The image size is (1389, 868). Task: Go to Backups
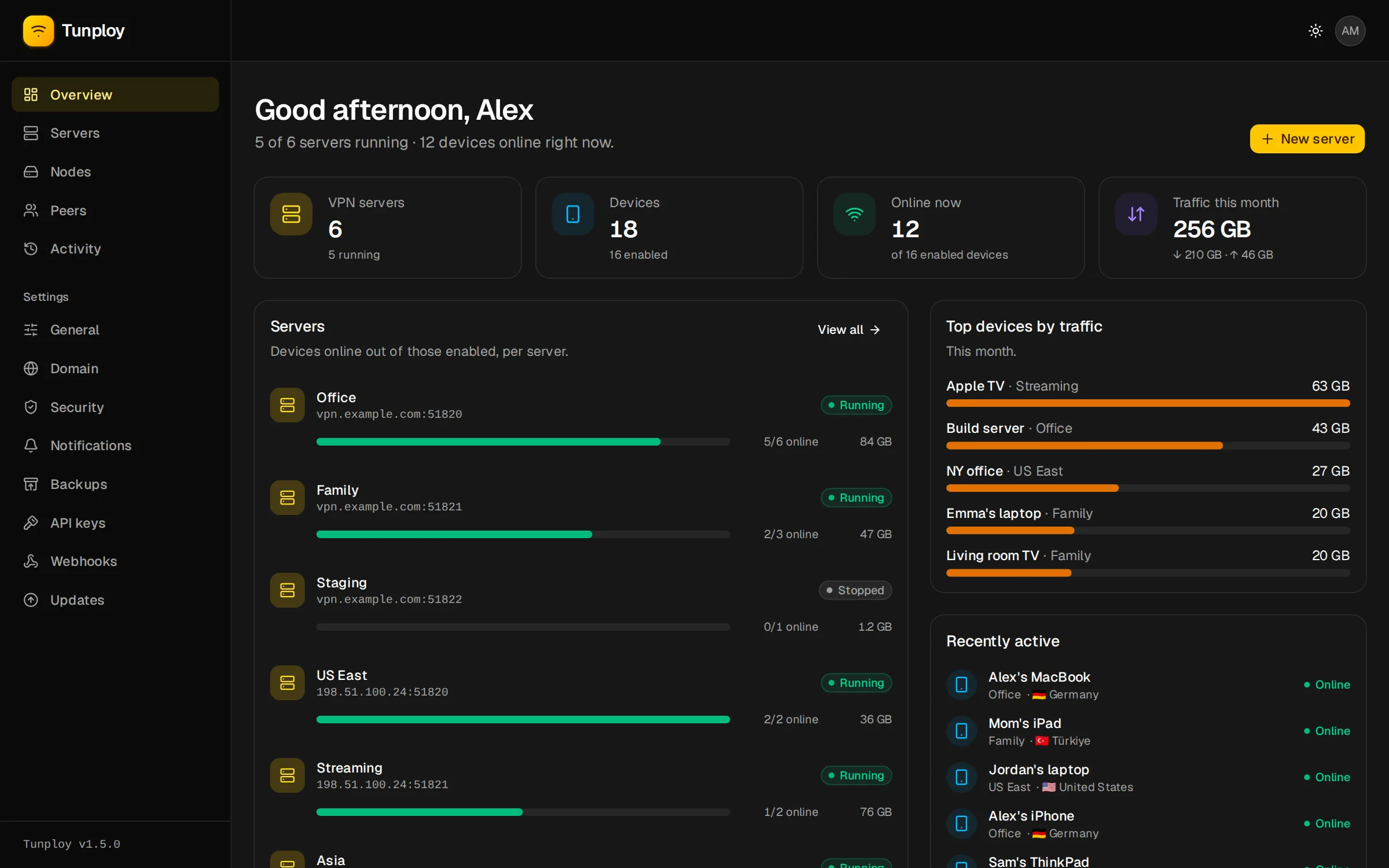[115, 484]
